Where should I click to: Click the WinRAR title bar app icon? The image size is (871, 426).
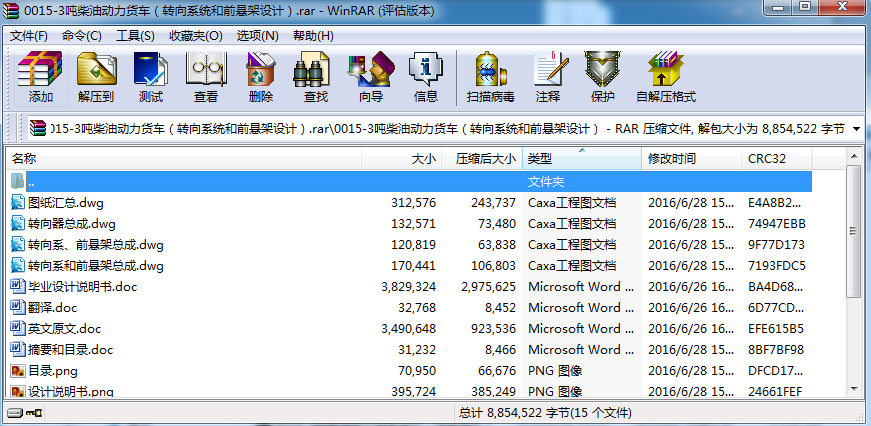pos(10,10)
